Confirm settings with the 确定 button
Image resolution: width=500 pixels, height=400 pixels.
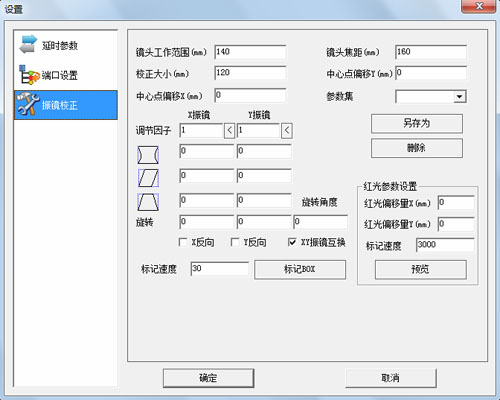[x=208, y=378]
